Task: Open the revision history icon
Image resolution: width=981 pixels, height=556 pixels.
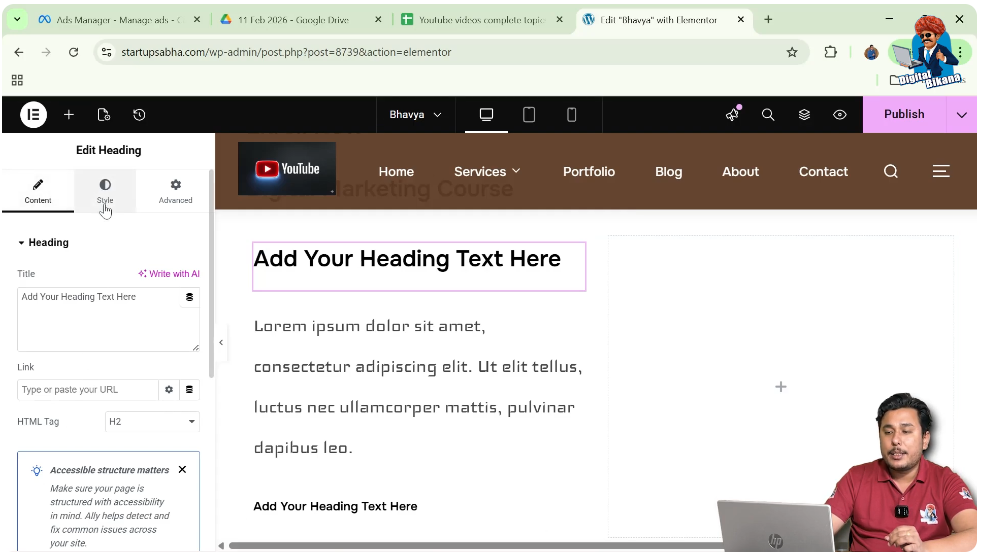Action: pos(139,114)
